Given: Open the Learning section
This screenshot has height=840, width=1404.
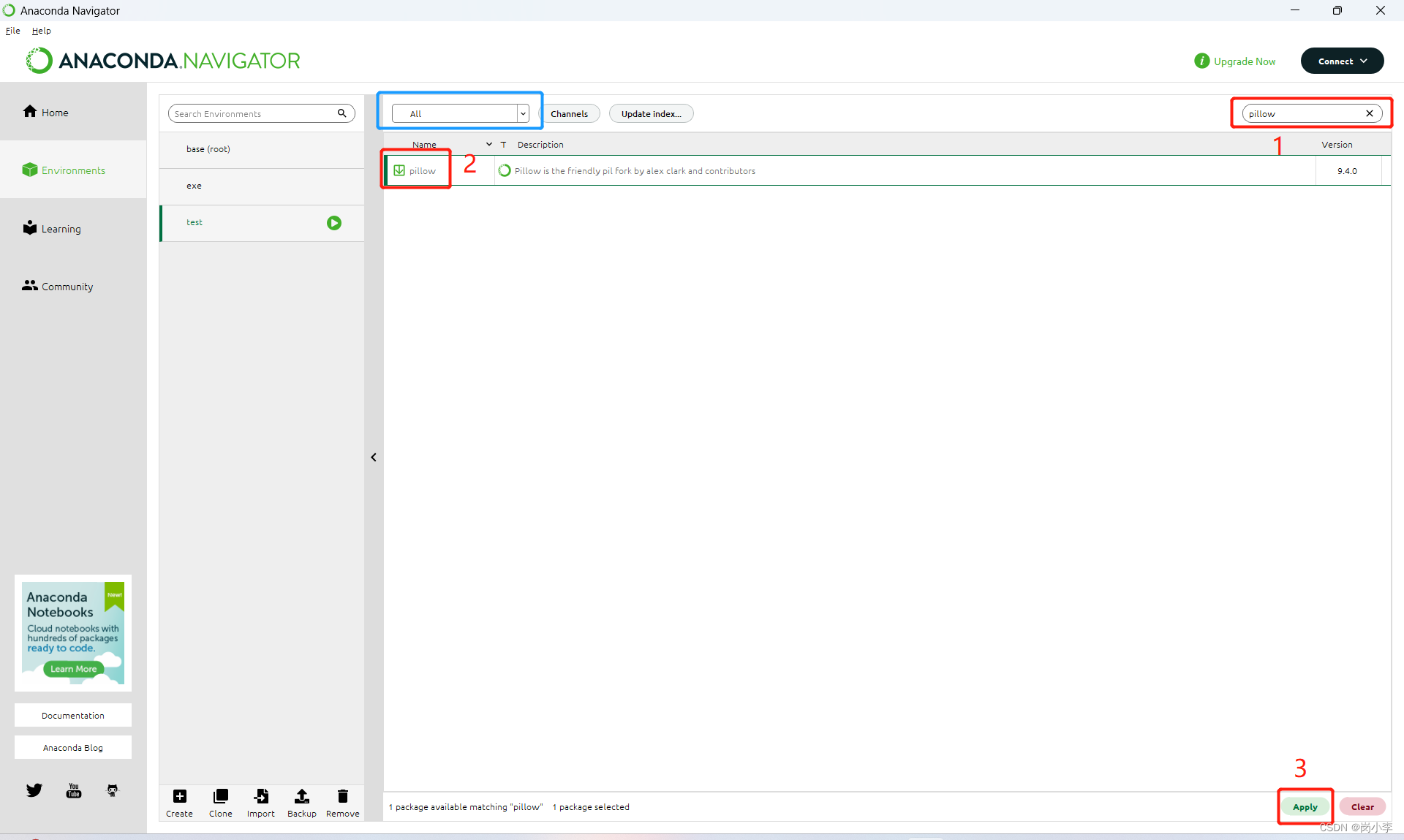Looking at the screenshot, I should 73,228.
